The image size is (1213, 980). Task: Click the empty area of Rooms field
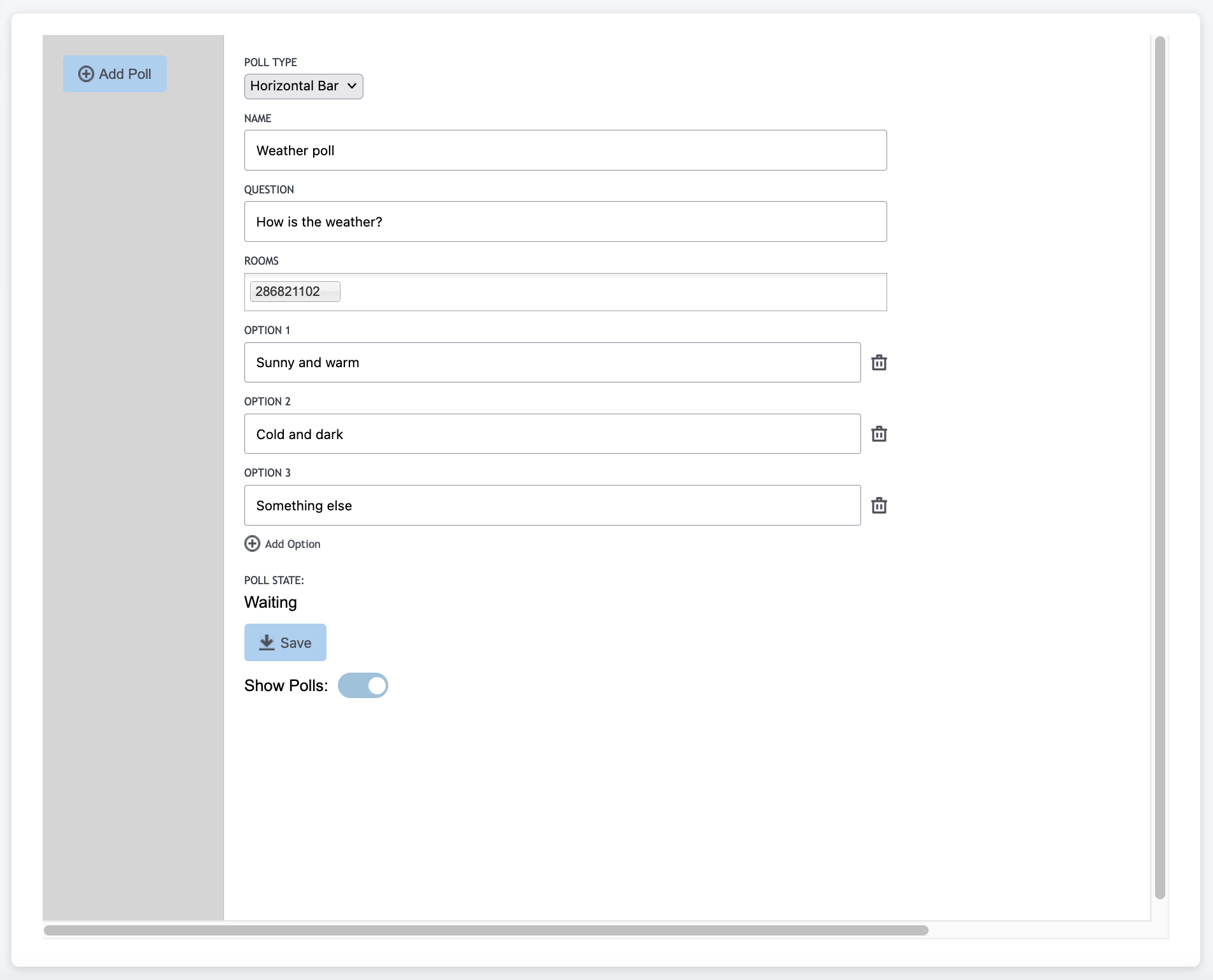pos(611,292)
